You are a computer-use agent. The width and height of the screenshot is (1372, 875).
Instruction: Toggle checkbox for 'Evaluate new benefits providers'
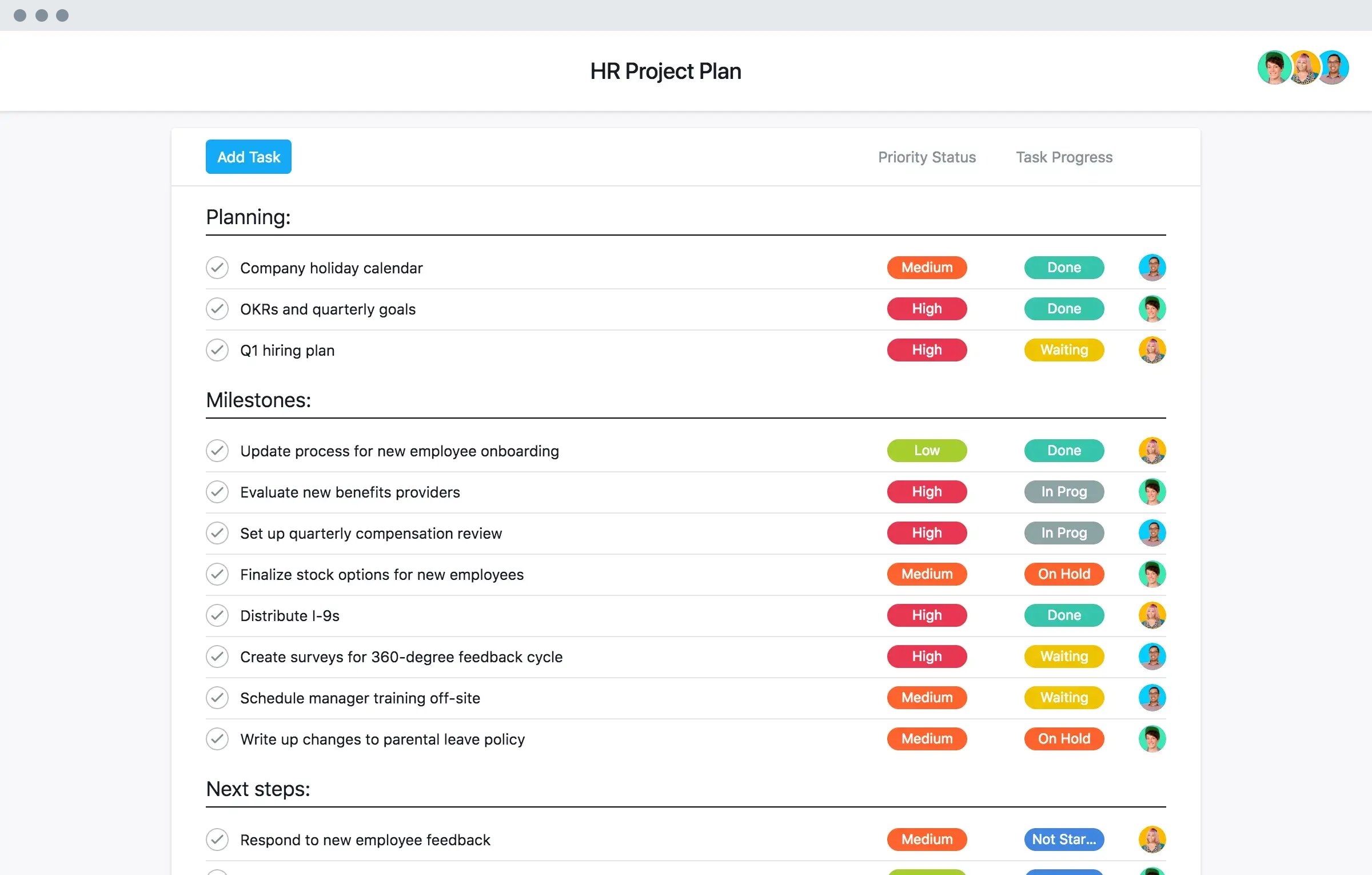(x=218, y=491)
